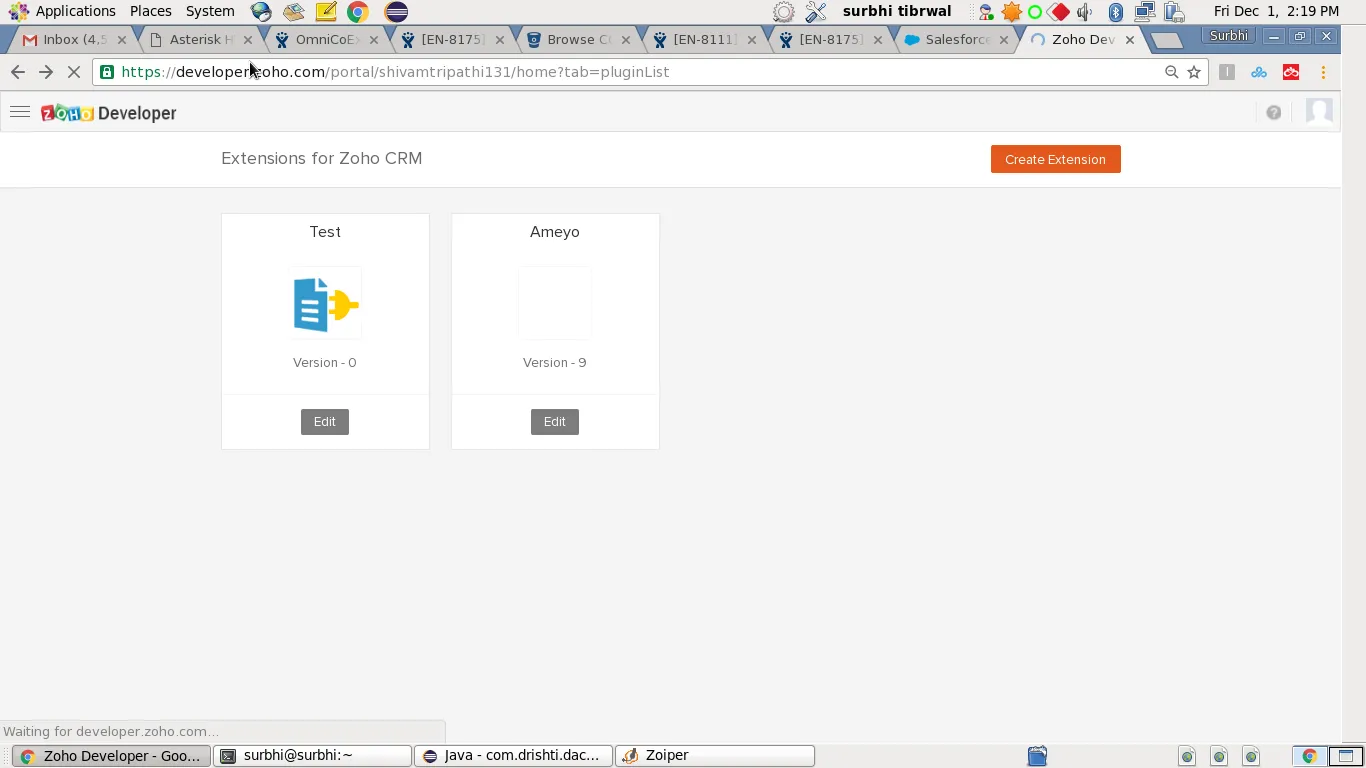Close the Zoho Developer browser tab

1130,40
